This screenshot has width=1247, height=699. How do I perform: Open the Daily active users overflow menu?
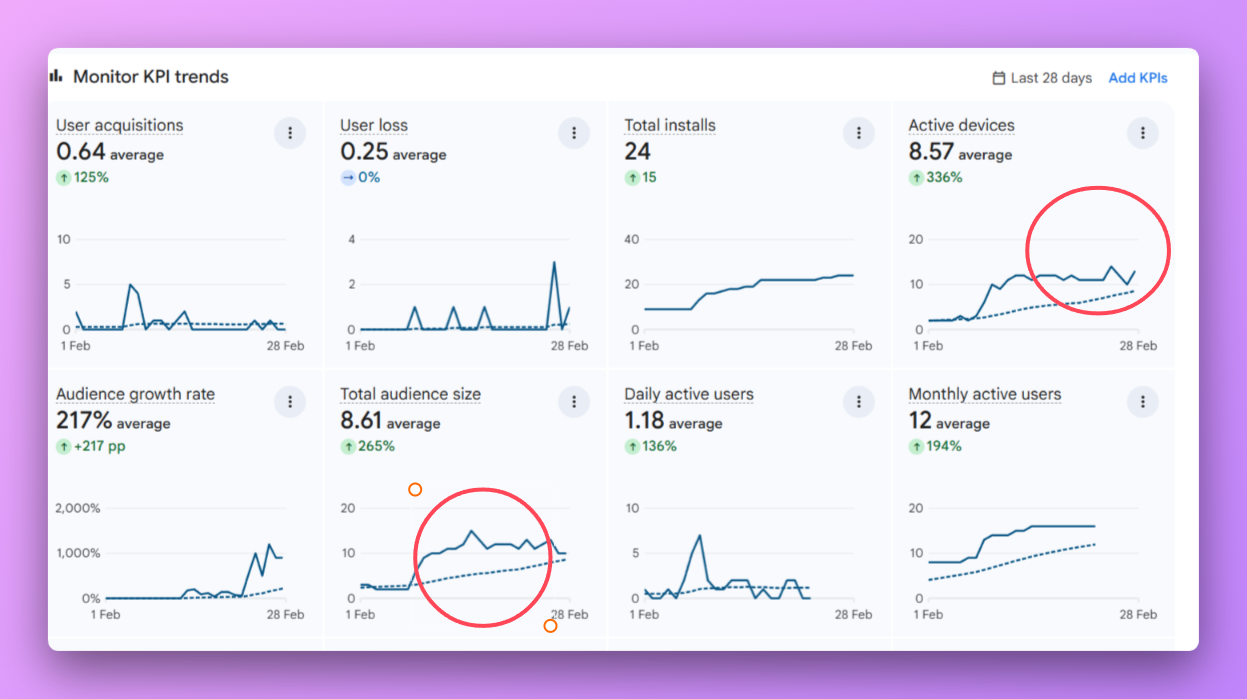point(858,401)
